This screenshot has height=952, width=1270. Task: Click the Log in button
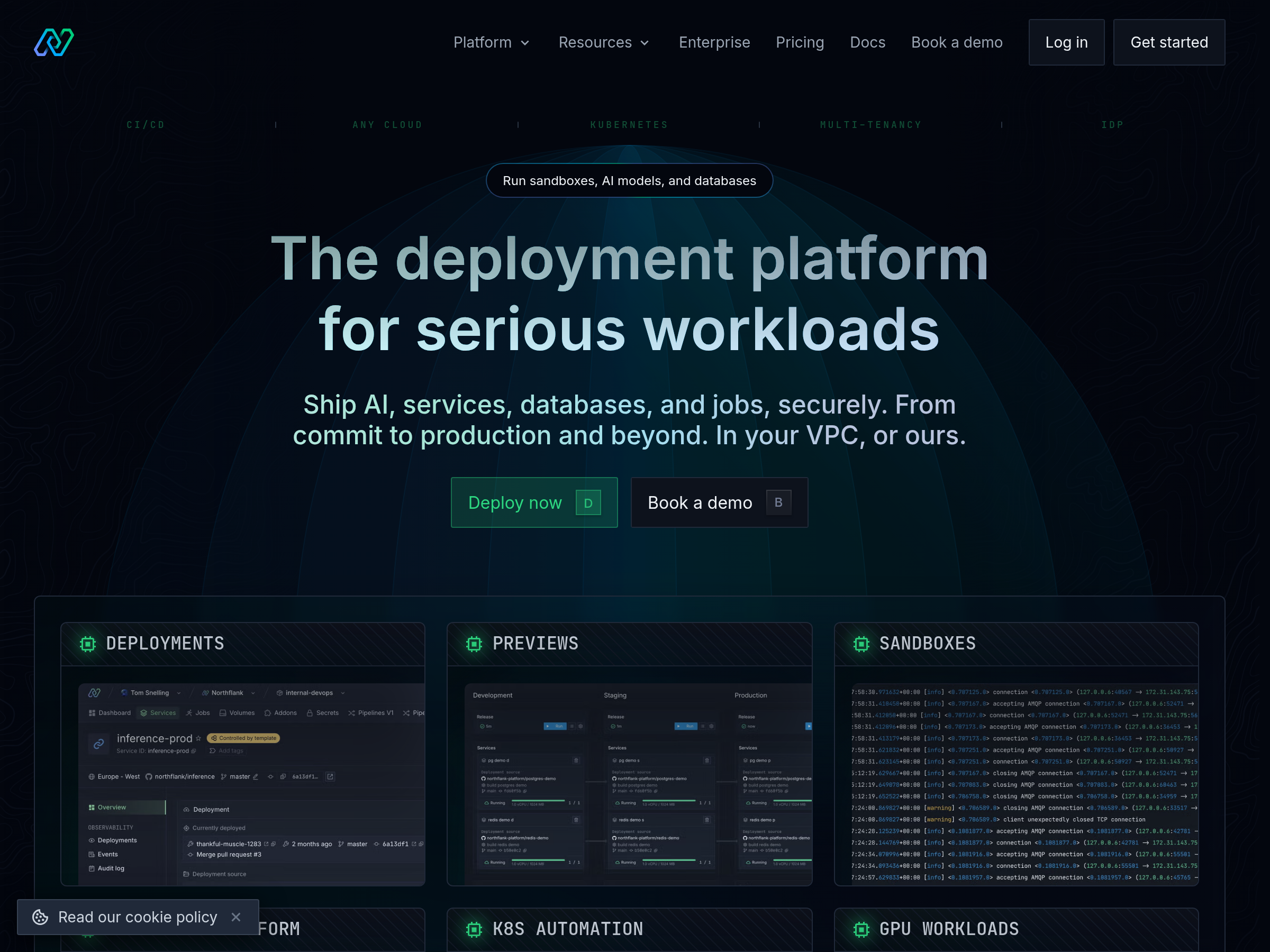[1066, 42]
